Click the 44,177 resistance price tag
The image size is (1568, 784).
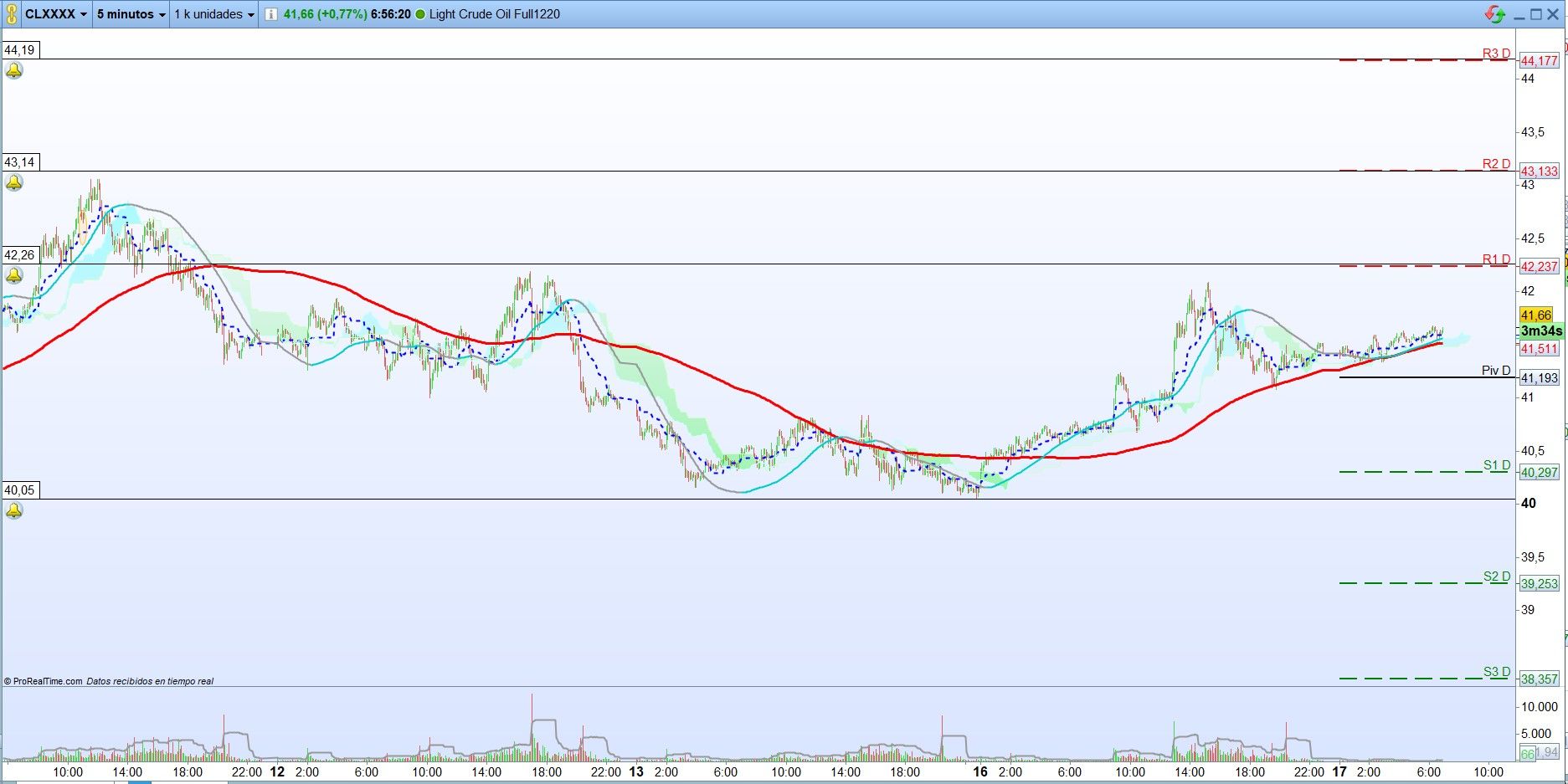[1540, 60]
